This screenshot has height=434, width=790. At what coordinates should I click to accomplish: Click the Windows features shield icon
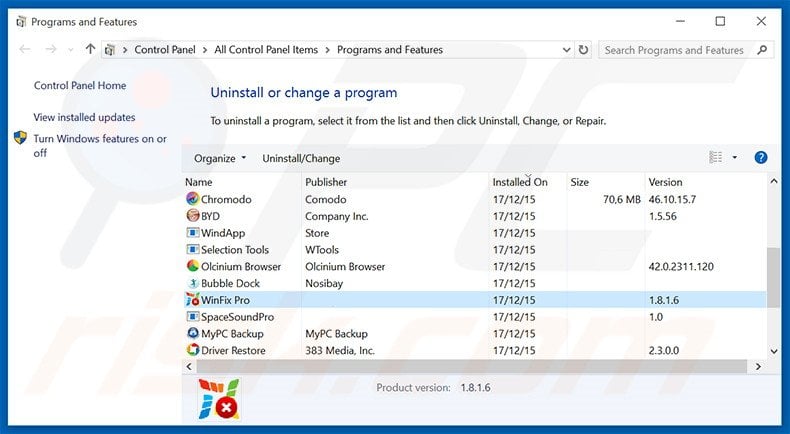[x=20, y=138]
